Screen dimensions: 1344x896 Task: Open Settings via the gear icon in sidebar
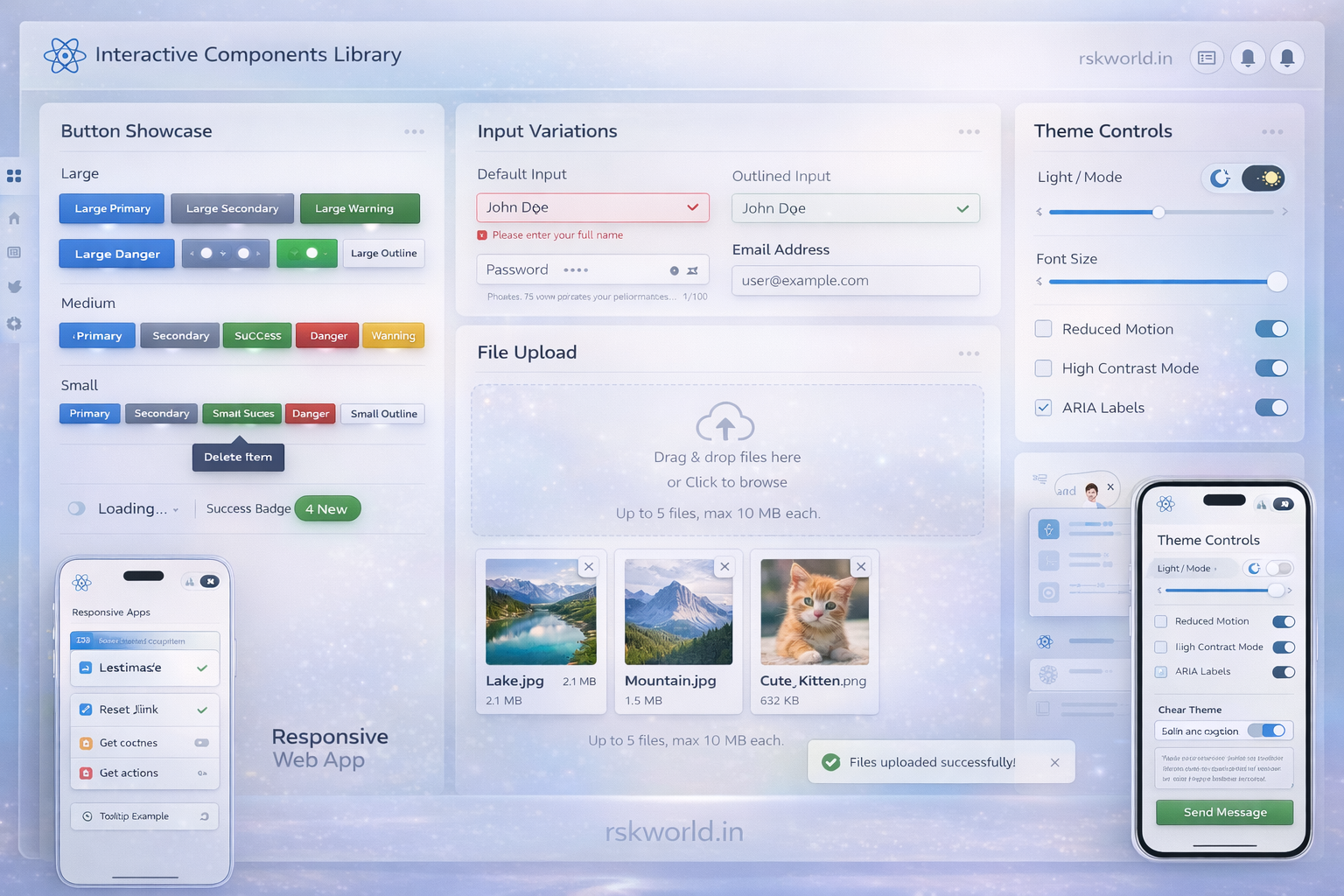(x=14, y=324)
